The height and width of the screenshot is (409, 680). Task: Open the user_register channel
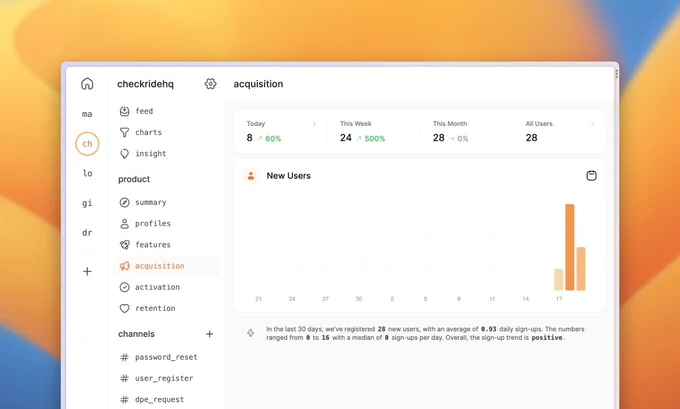tap(167, 379)
